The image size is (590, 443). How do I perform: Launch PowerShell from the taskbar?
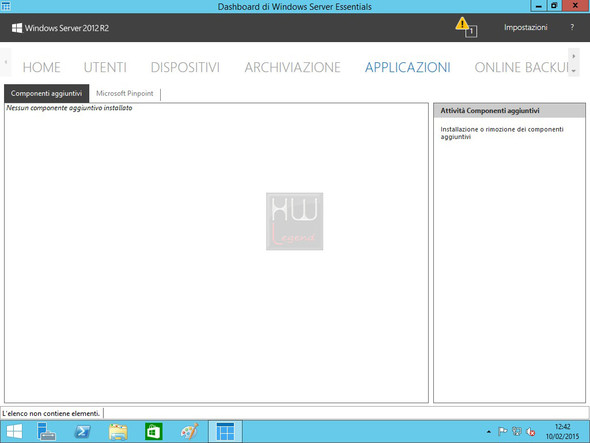coord(82,431)
